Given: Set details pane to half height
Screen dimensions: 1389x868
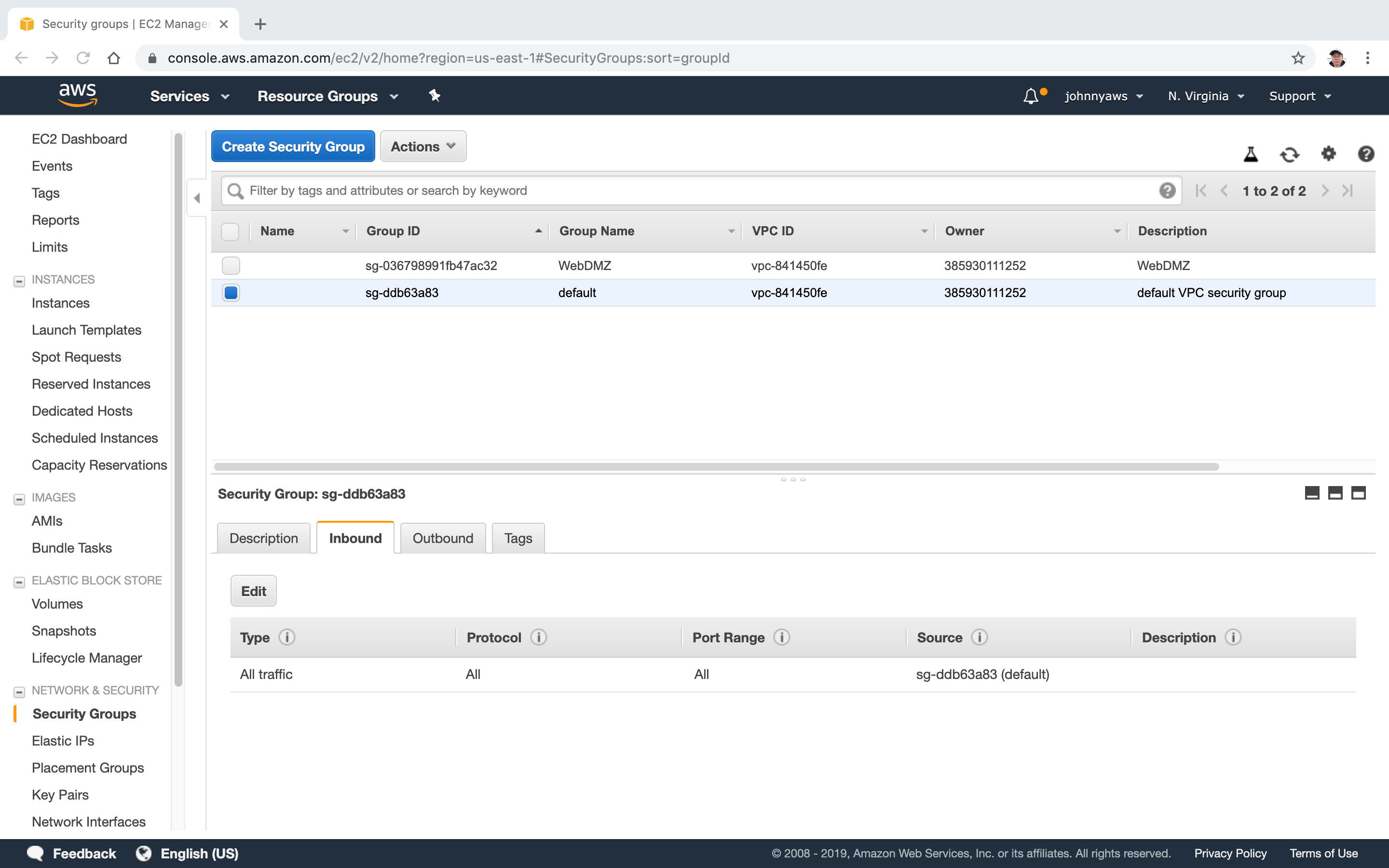Looking at the screenshot, I should 1335,493.
